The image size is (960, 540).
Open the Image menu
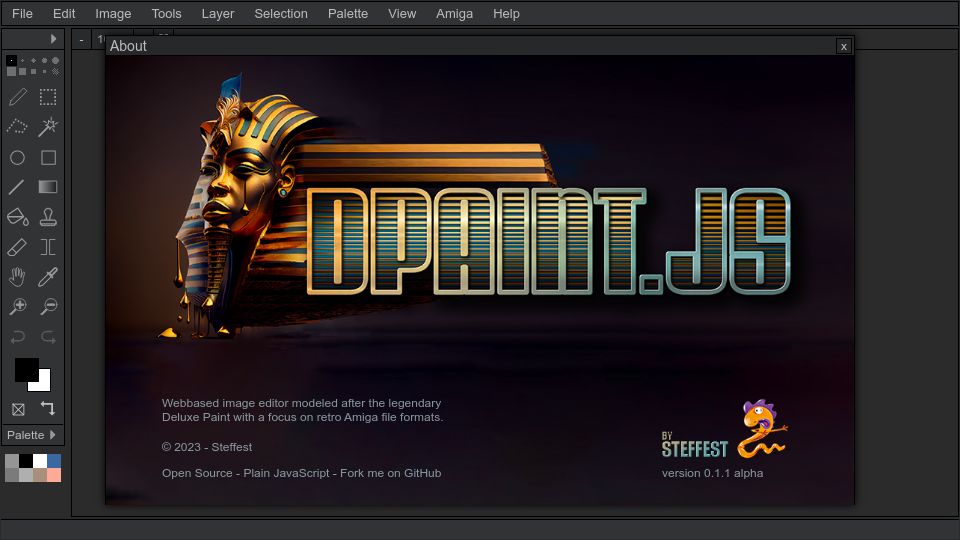[113, 13]
